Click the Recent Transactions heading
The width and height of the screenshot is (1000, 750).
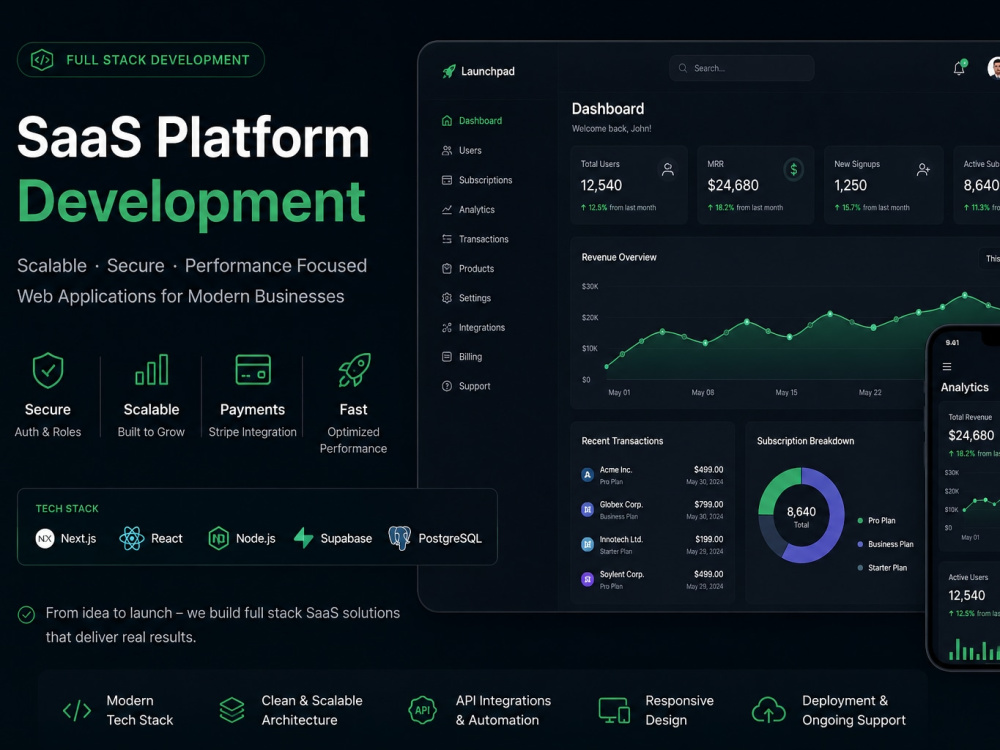tap(622, 441)
